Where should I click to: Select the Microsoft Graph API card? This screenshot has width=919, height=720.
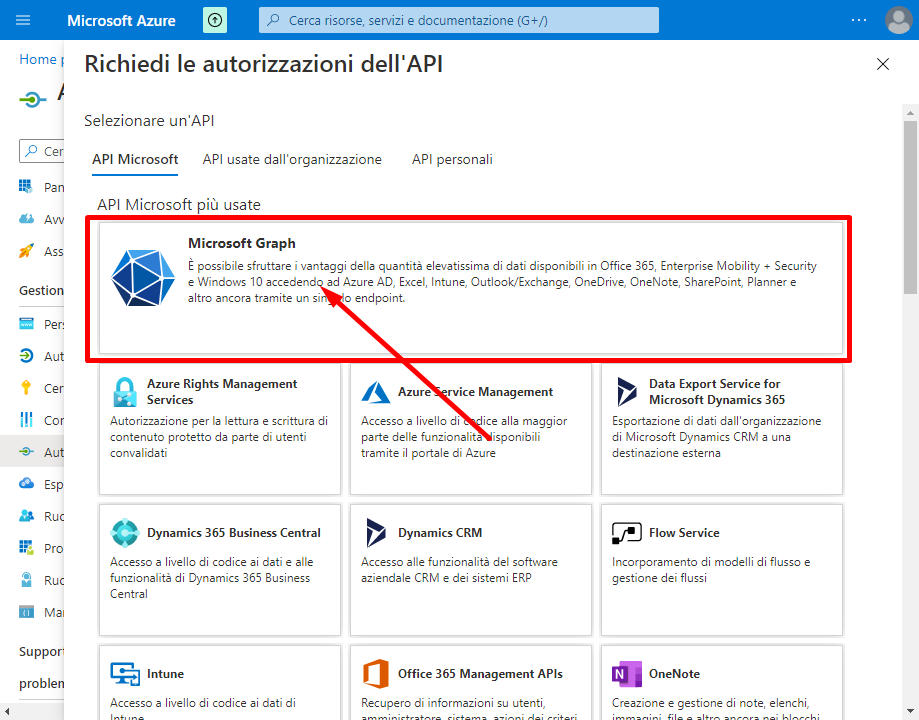(x=471, y=287)
